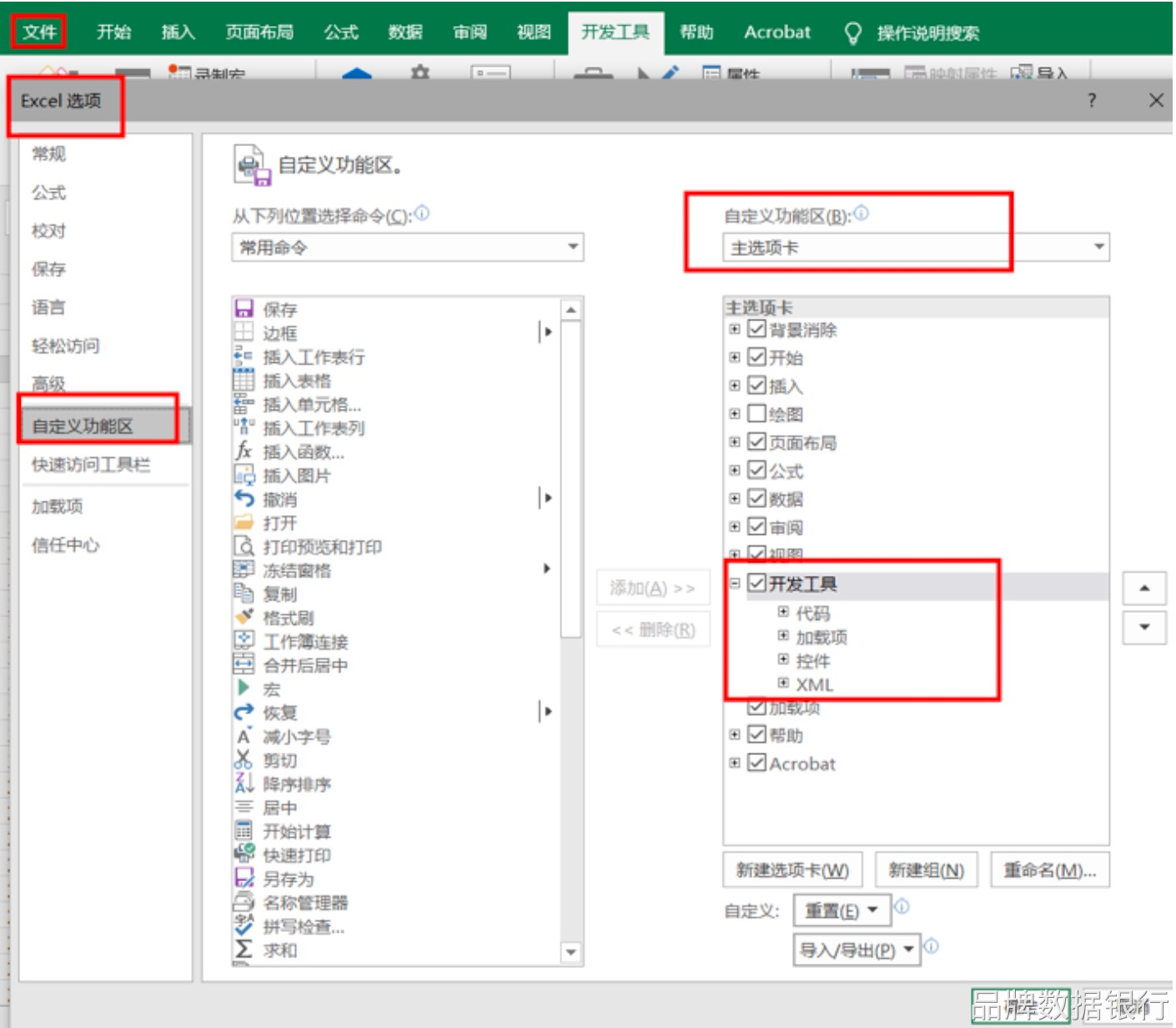
Task: Select the Name Manager (名称管理器) icon
Action: (x=244, y=902)
